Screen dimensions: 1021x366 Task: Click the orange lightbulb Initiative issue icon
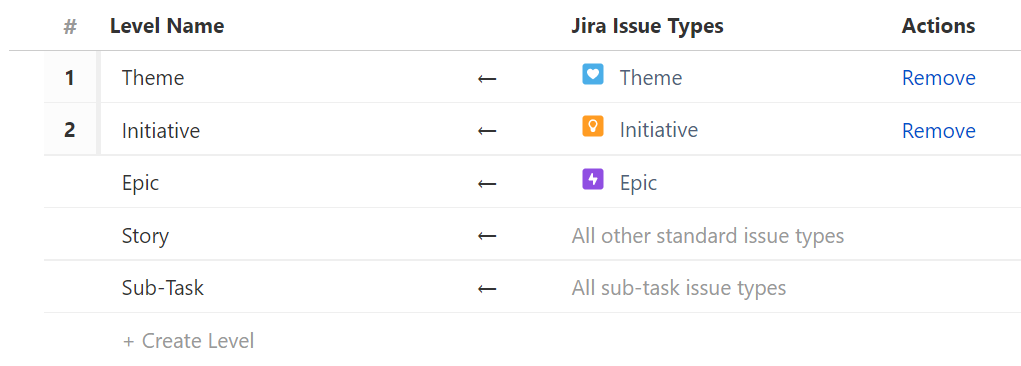(x=593, y=126)
